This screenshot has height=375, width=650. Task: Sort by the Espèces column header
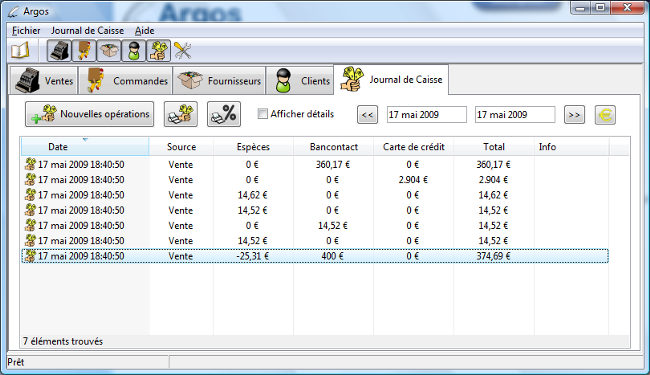coord(253,147)
